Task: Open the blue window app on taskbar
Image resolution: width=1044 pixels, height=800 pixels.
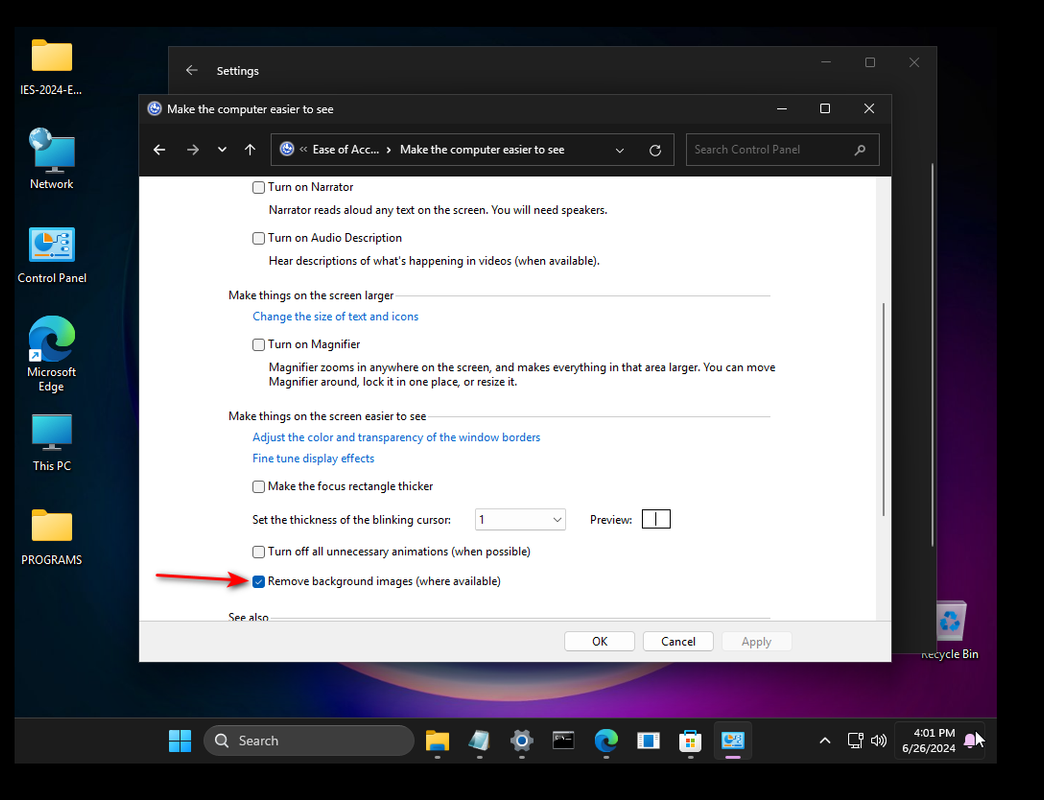Action: 648,741
